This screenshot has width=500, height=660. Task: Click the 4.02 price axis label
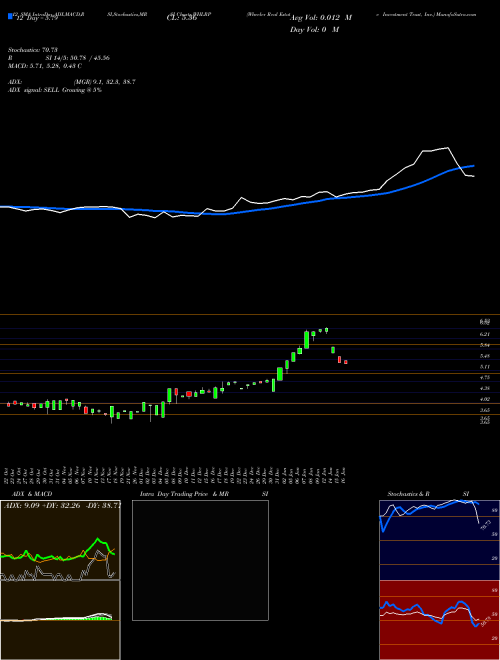[x=484, y=399]
